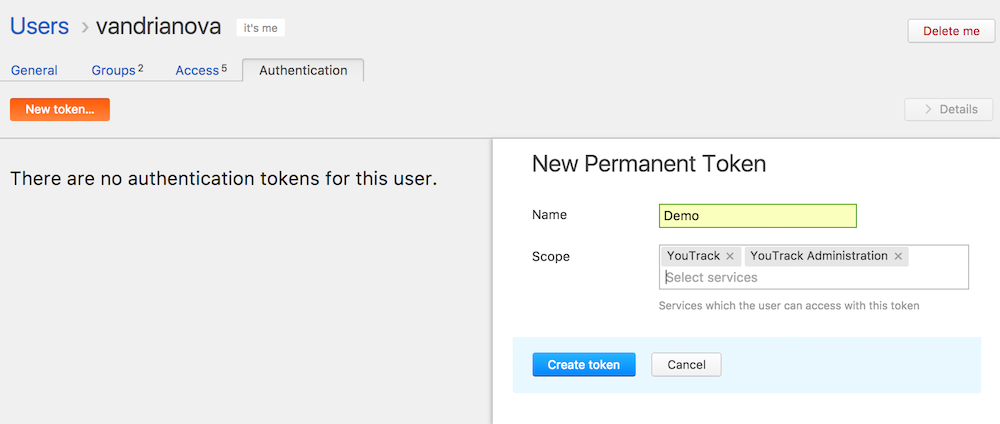Click the vandrianova username heading
Screen dimensions: 1000x424
tap(158, 27)
